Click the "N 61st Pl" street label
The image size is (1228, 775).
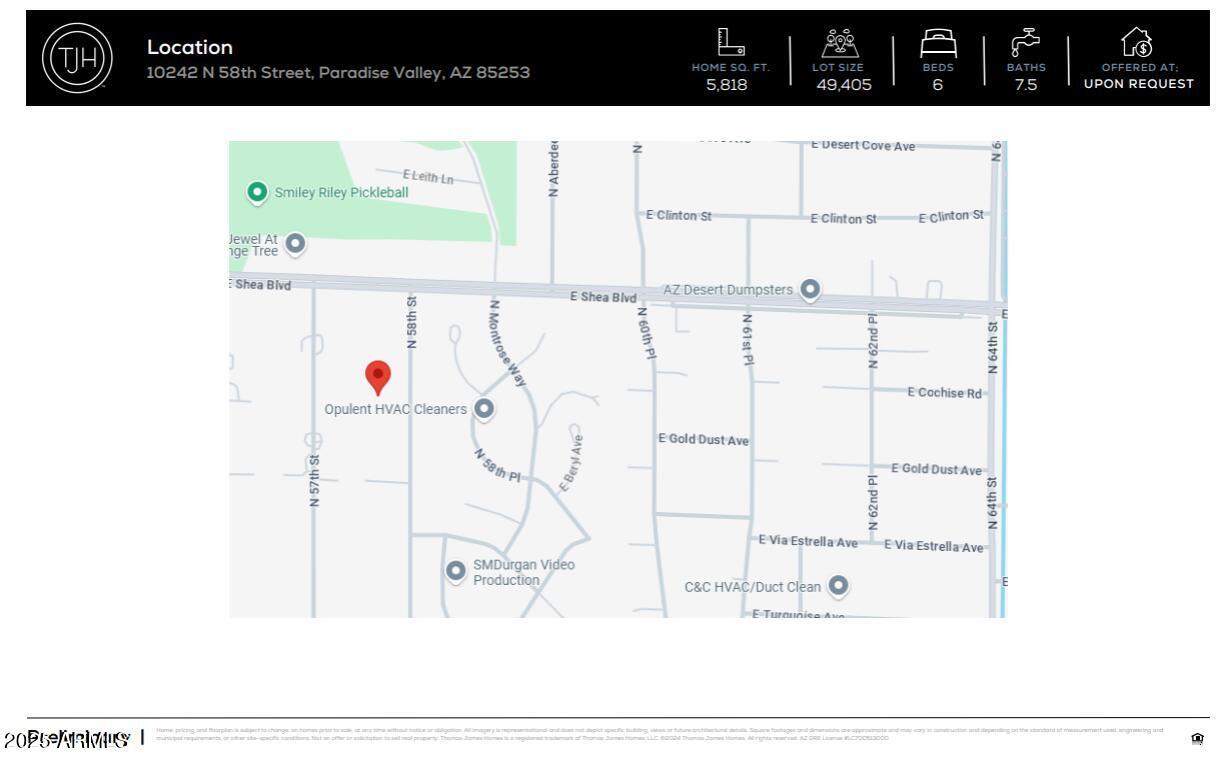[748, 338]
